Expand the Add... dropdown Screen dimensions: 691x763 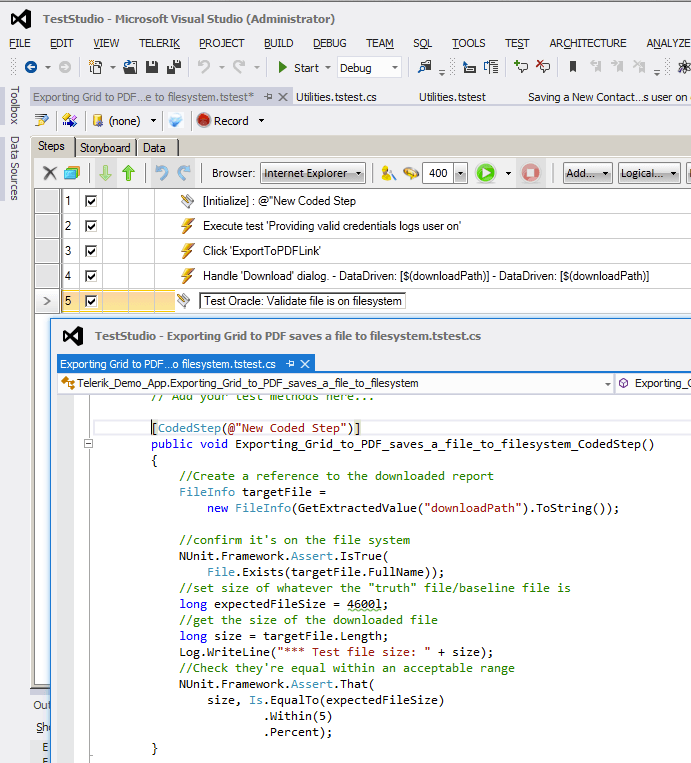click(x=587, y=173)
